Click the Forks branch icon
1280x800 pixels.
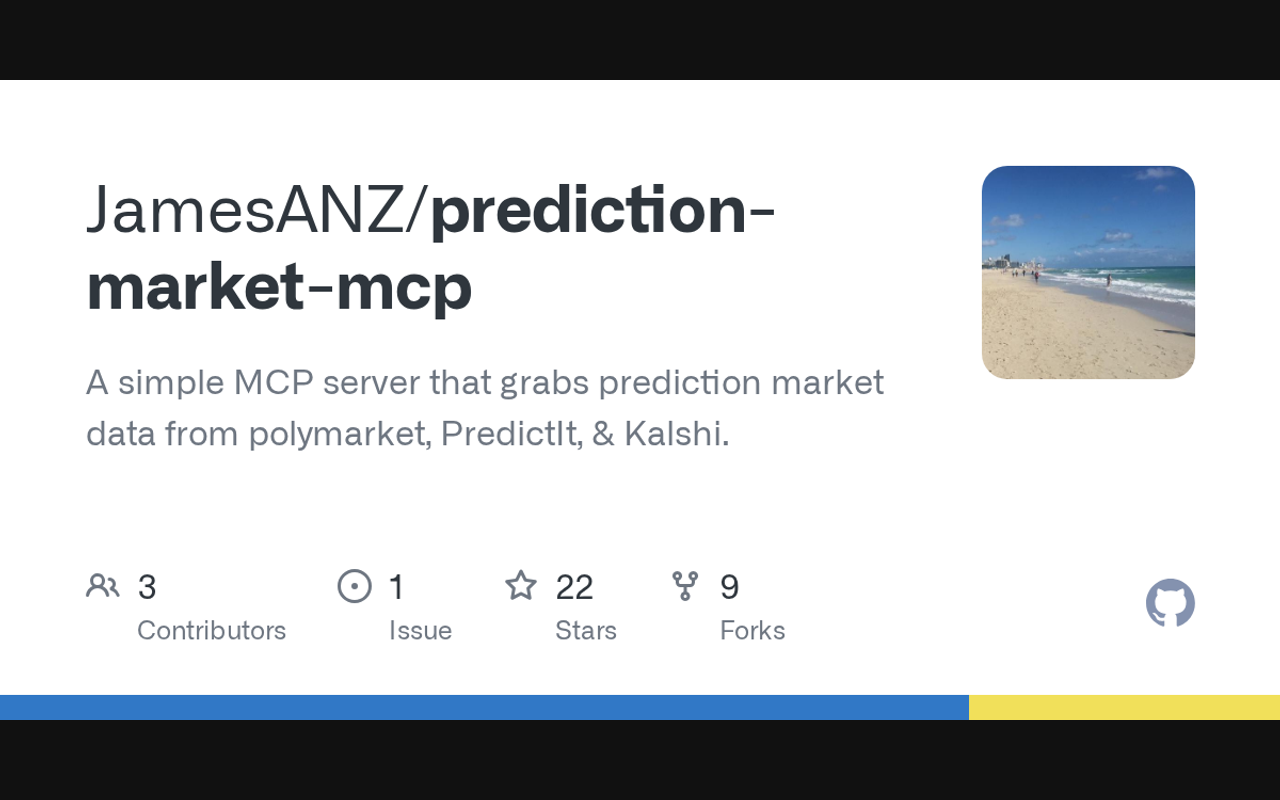click(685, 586)
